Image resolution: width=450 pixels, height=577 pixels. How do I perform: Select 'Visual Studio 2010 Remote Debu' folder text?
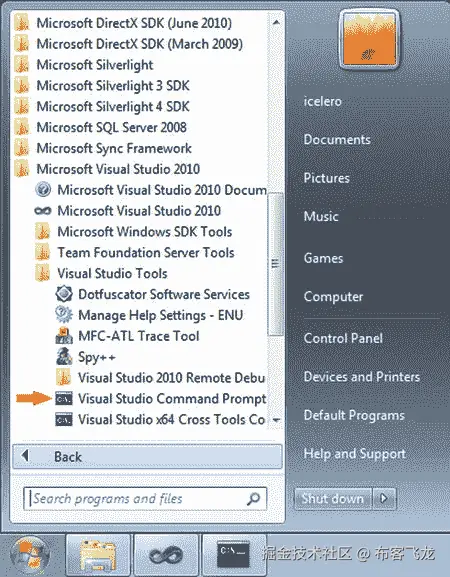point(172,378)
